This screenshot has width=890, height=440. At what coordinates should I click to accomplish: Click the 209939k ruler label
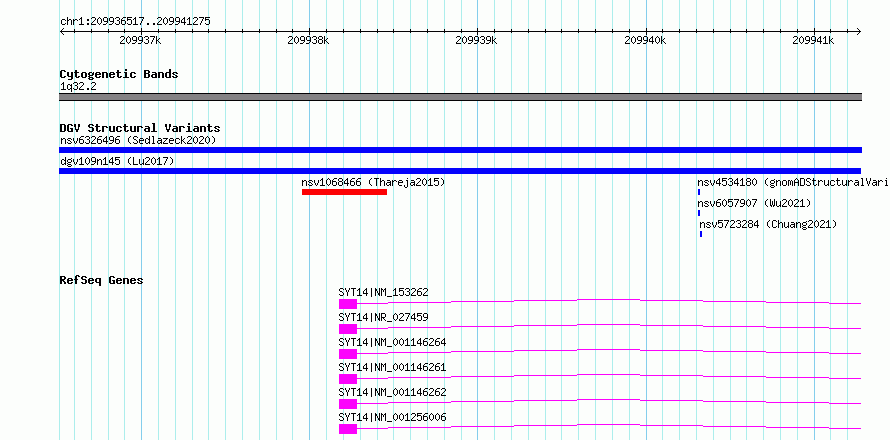pyautogui.click(x=476, y=40)
